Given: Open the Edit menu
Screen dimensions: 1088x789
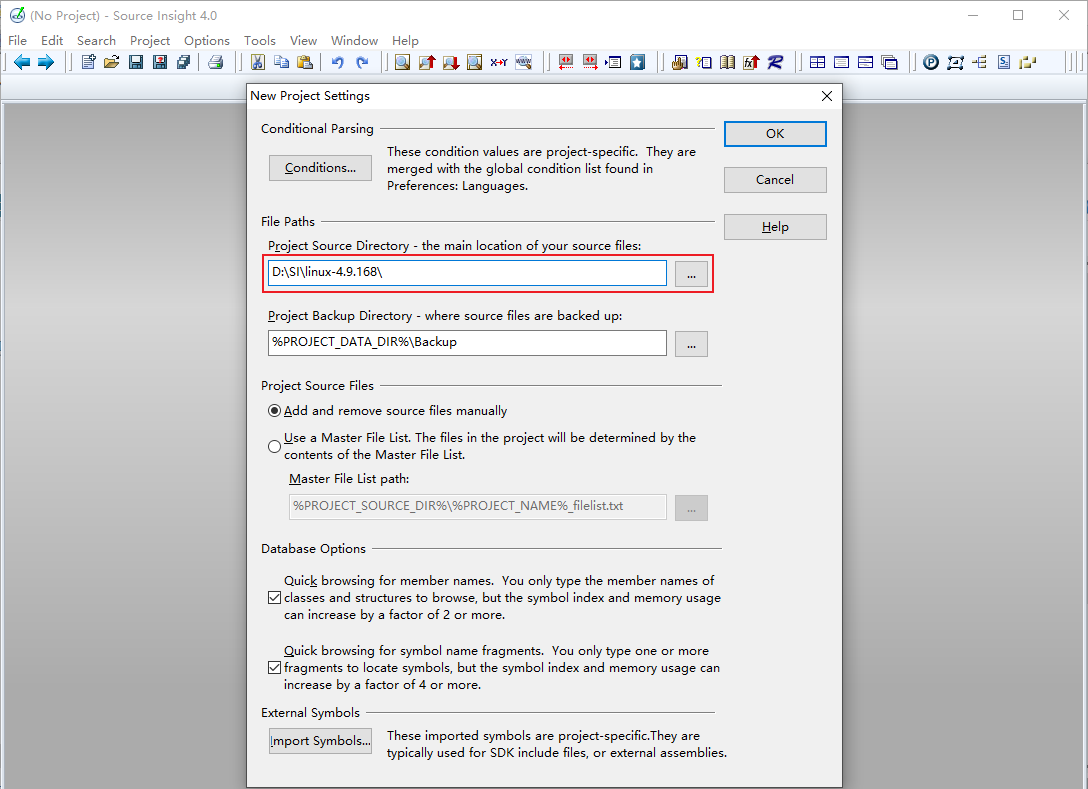Looking at the screenshot, I should [52, 40].
